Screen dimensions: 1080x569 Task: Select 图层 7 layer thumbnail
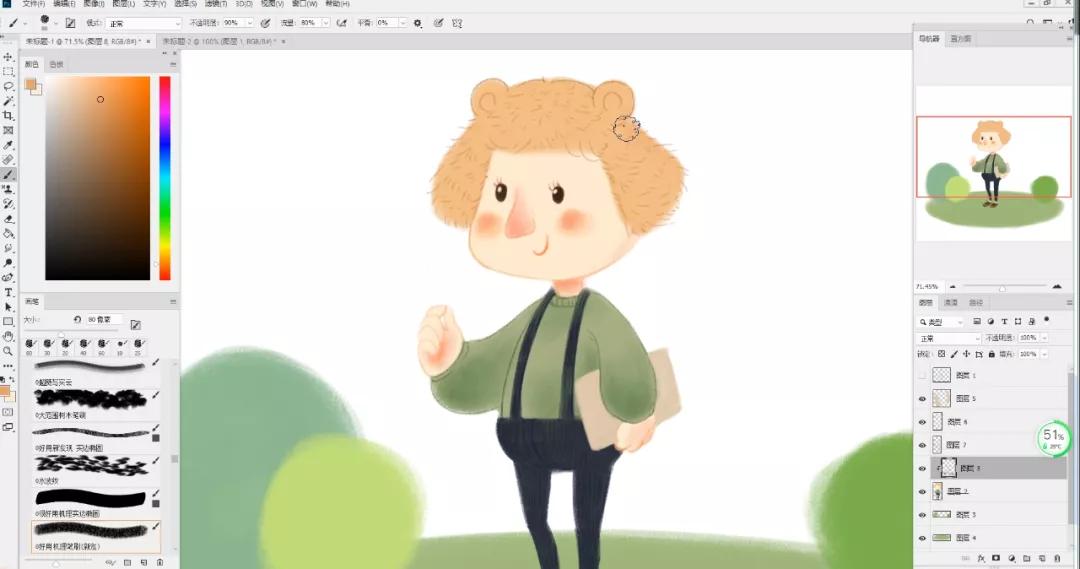click(937, 444)
